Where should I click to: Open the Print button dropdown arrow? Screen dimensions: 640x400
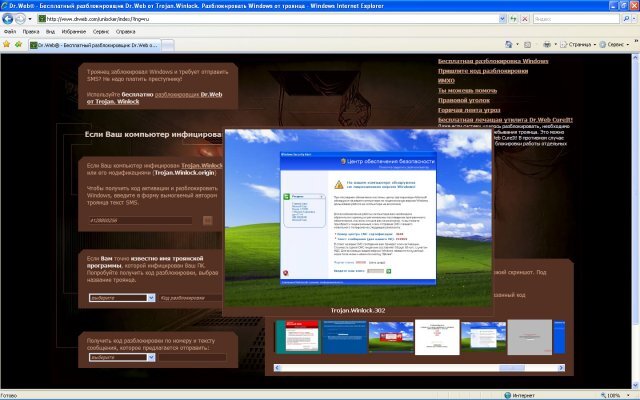coord(555,44)
